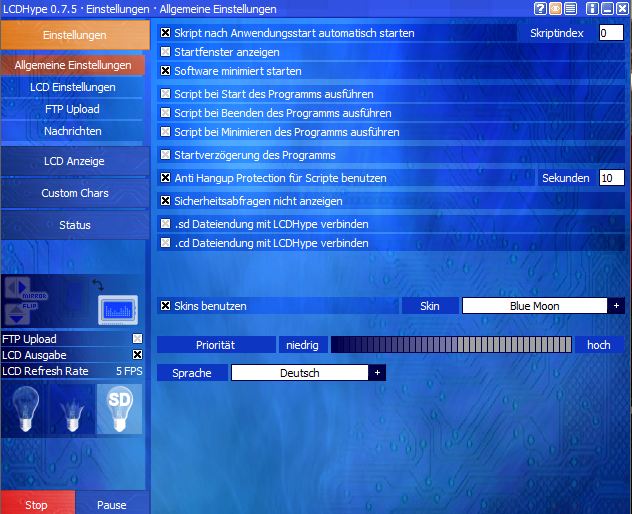Open LCD Einstellungen page
632x514 pixels.
(73, 87)
